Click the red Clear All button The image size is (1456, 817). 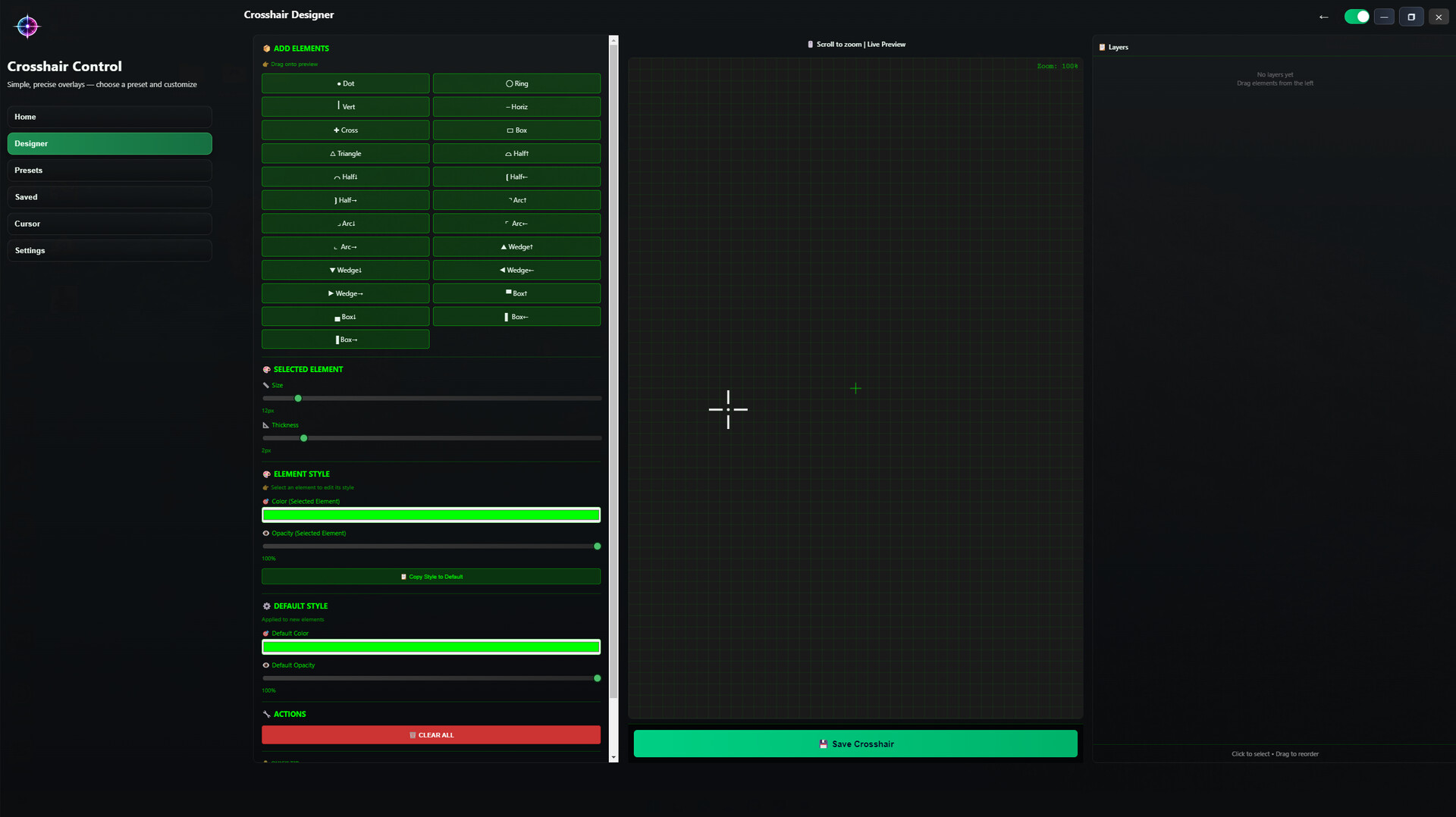point(431,735)
